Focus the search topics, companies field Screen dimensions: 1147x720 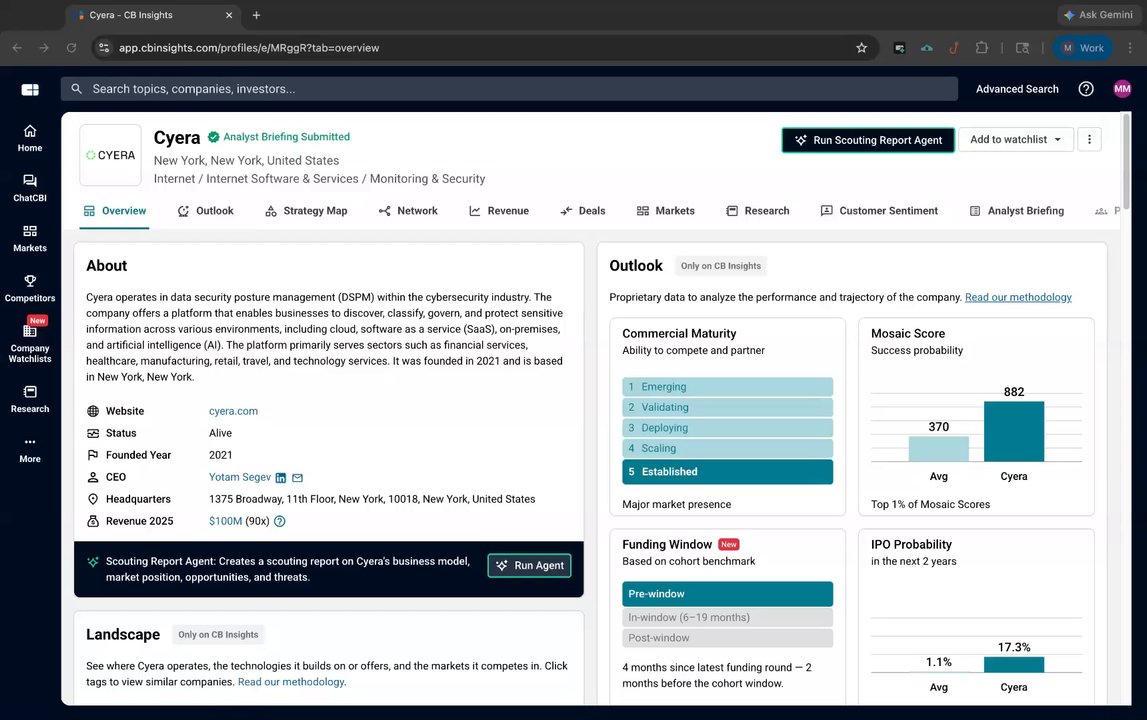click(x=509, y=89)
